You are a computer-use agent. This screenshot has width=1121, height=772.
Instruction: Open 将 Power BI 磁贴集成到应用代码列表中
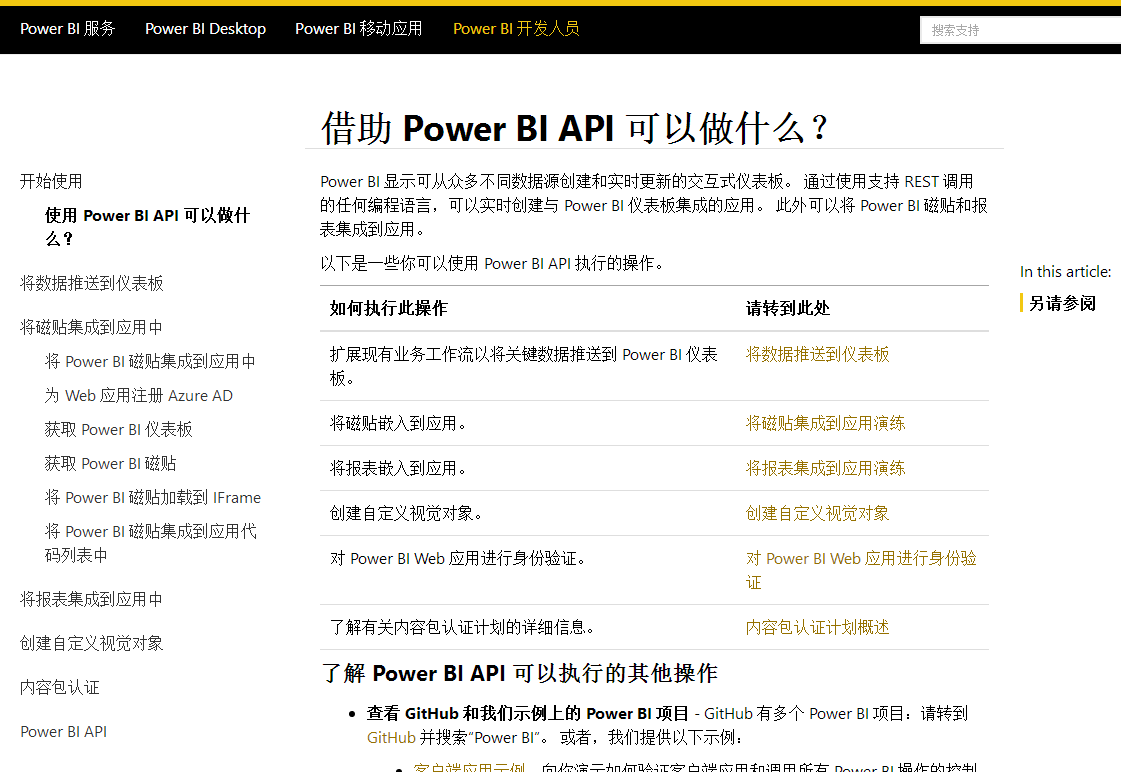pos(151,543)
